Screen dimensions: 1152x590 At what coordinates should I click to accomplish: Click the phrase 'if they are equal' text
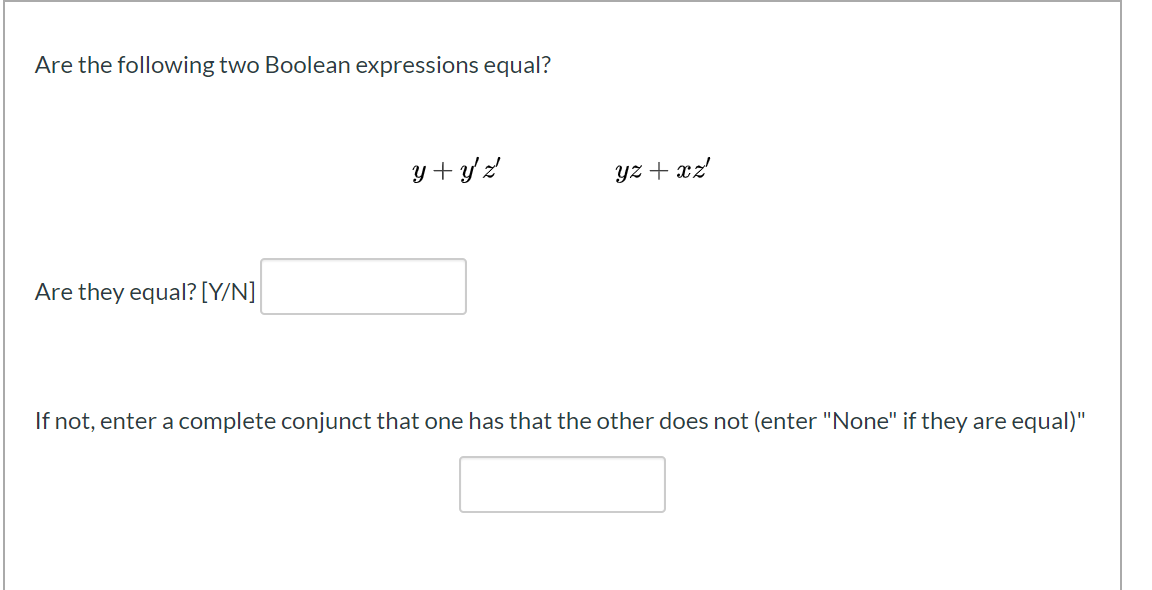pos(987,422)
